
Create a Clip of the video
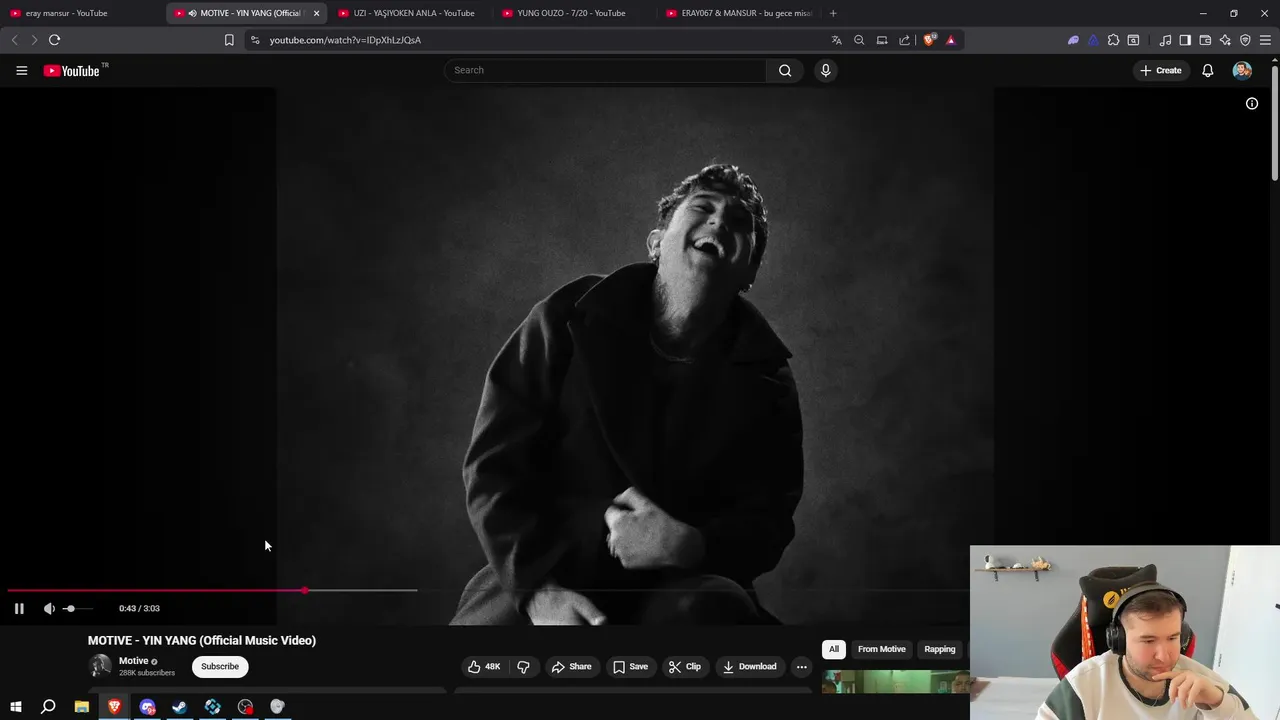click(685, 666)
